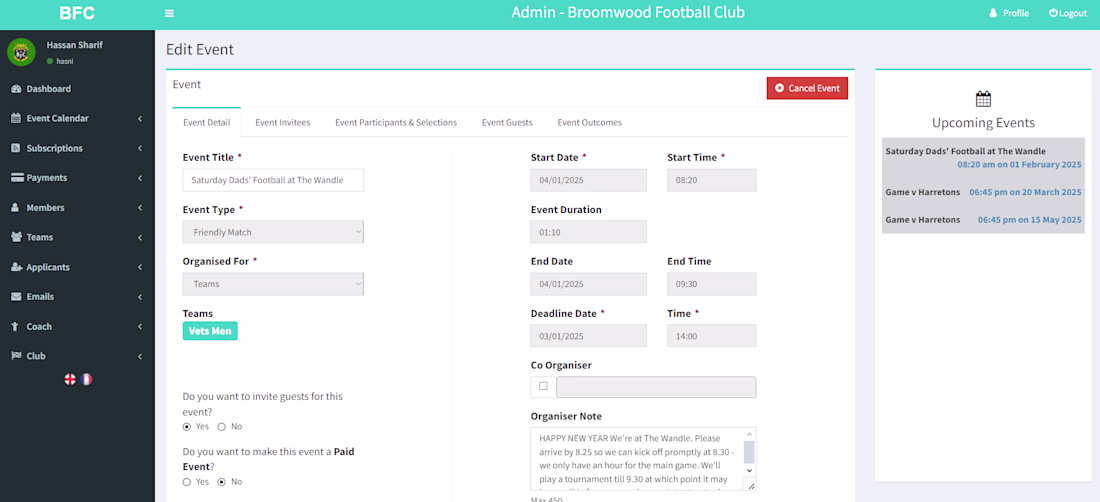Viewport: 1100px width, 502px height.
Task: Select No for inviting guests
Action: coord(221,427)
